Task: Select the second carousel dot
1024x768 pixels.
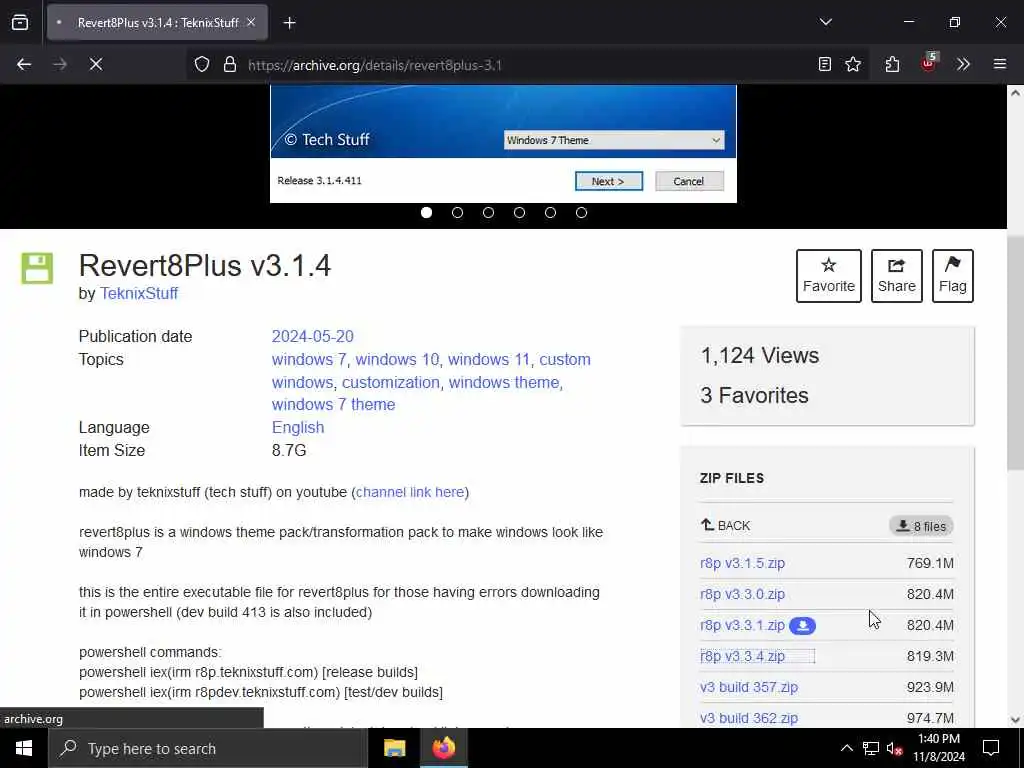Action: pos(458,212)
